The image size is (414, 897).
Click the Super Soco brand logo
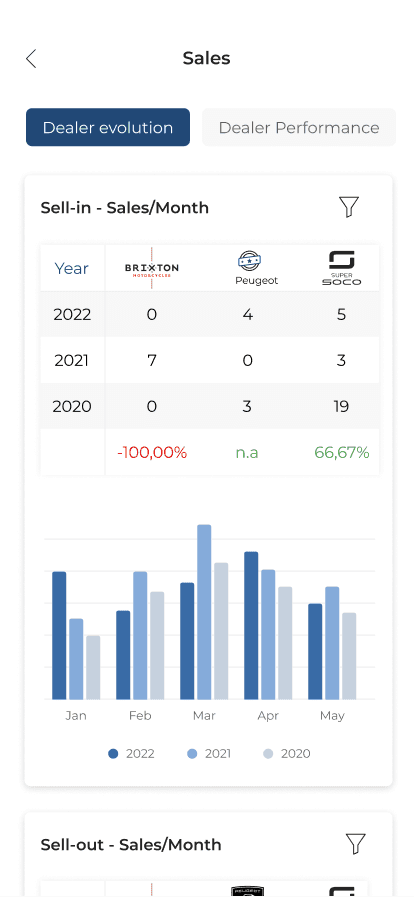click(341, 268)
